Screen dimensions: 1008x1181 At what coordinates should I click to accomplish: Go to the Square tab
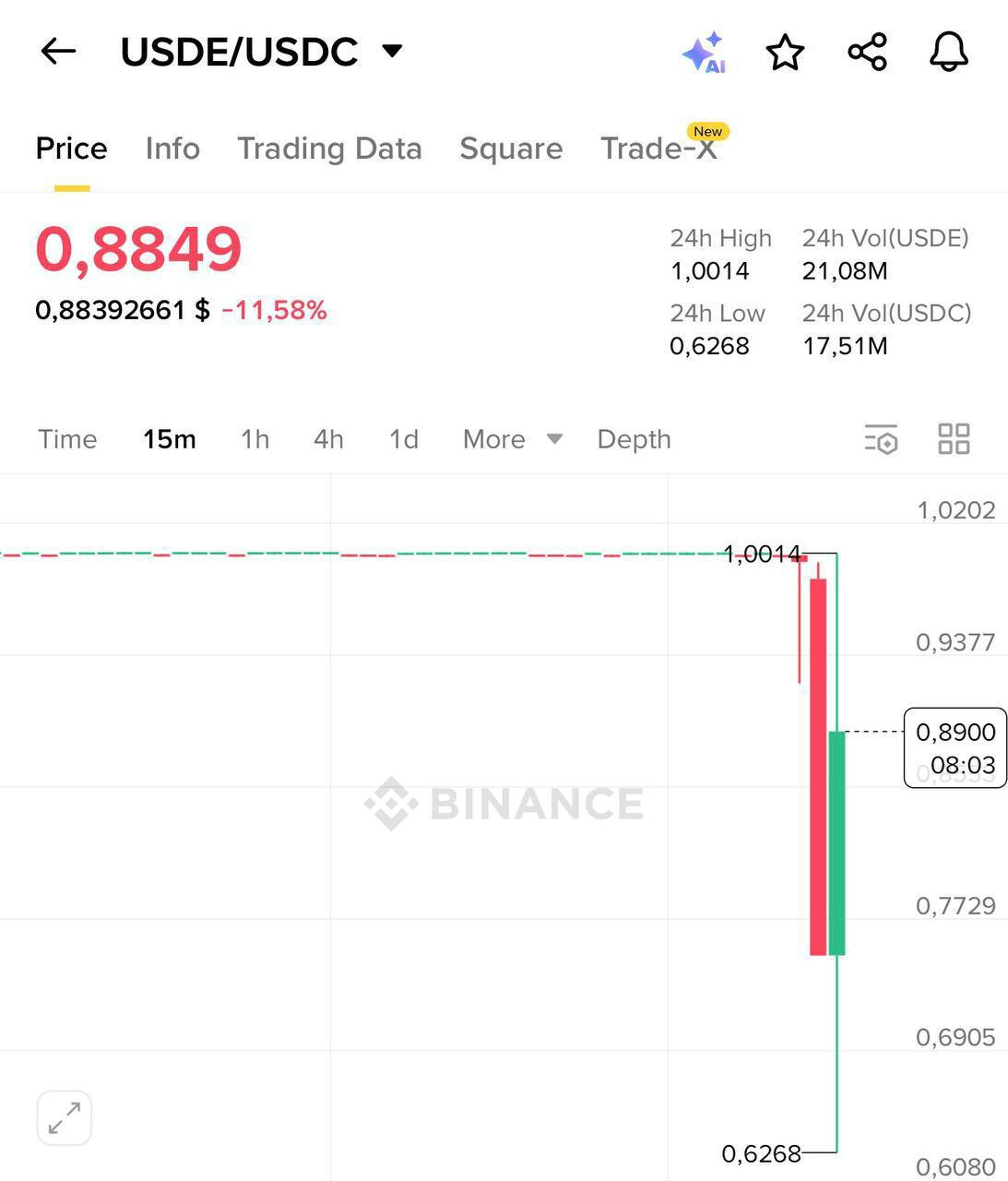(x=511, y=149)
